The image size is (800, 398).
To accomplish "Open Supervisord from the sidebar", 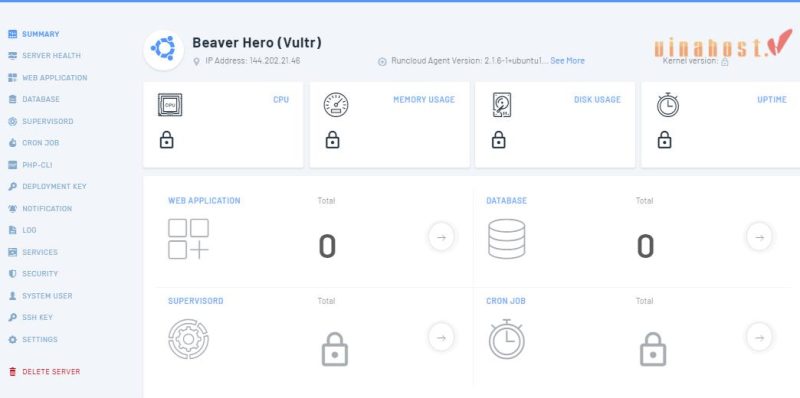I will click(x=41, y=121).
